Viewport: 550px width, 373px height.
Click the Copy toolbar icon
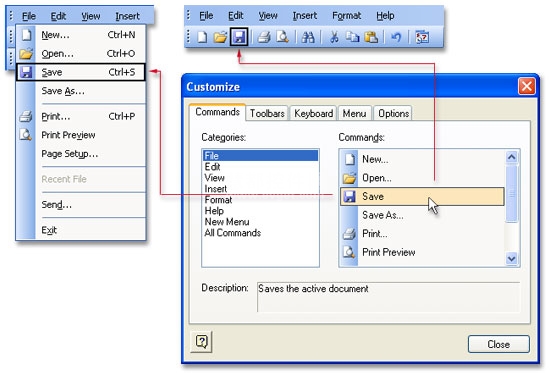353,37
